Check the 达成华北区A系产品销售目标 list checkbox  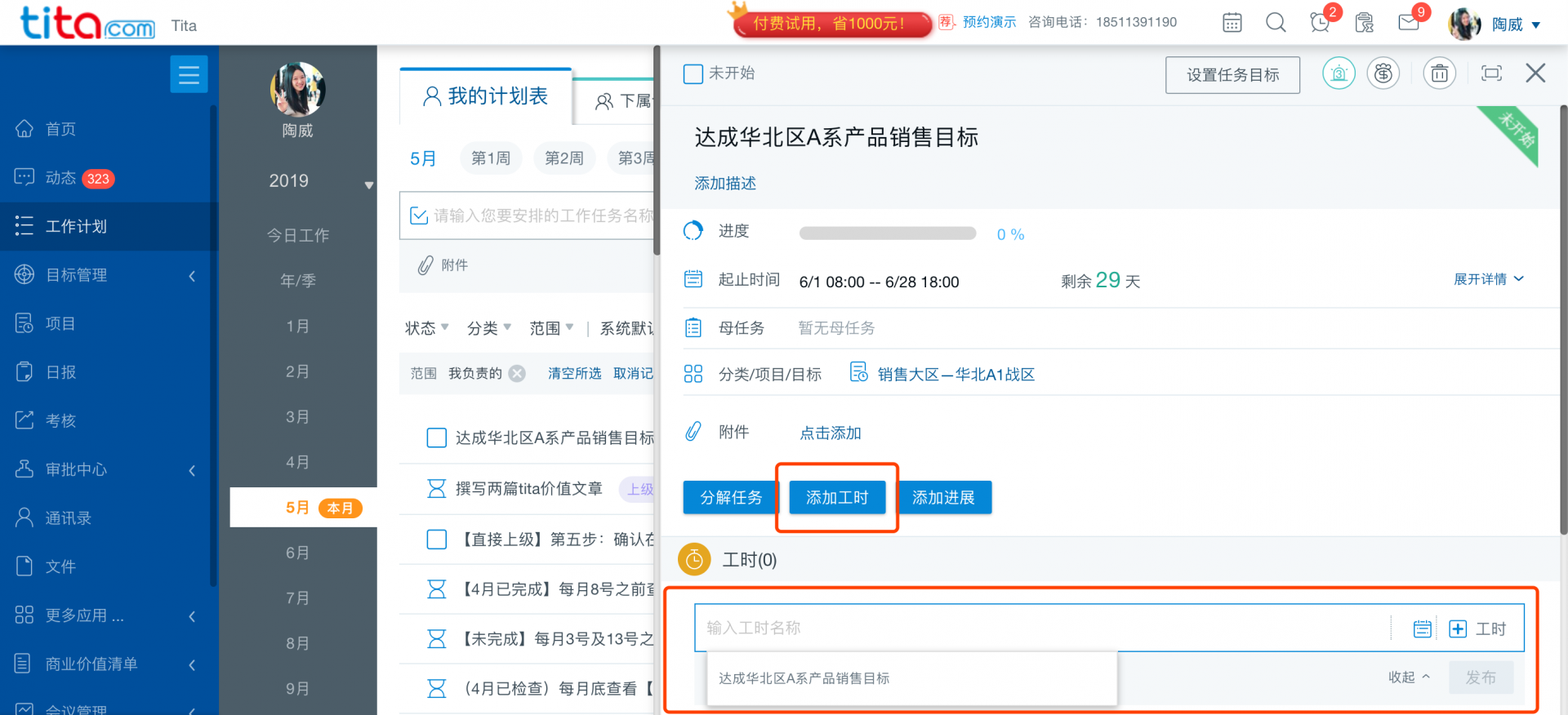pyautogui.click(x=436, y=438)
